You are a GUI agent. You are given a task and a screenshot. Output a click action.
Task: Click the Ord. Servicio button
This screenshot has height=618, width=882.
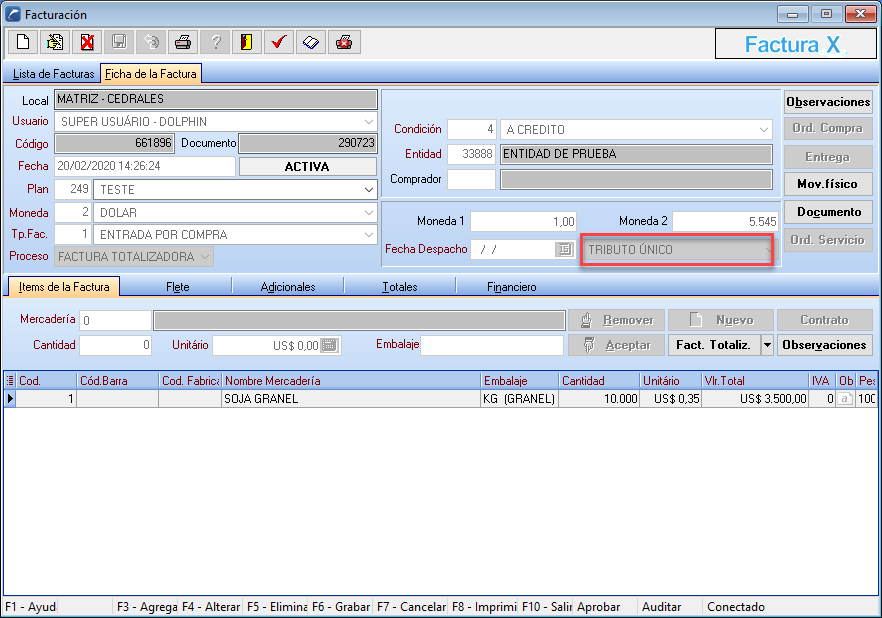[x=828, y=240]
